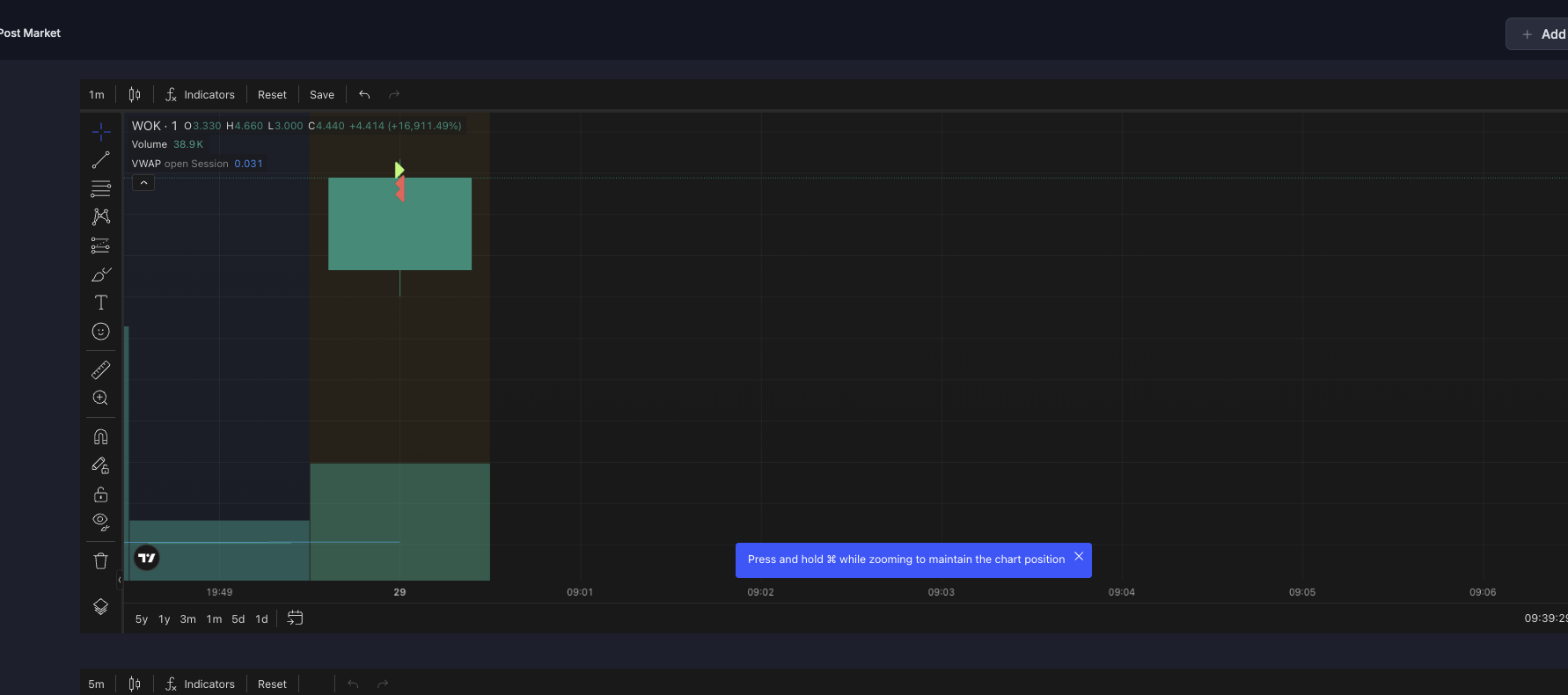Select the trend line drawing tool
The image size is (1568, 695).
[101, 160]
